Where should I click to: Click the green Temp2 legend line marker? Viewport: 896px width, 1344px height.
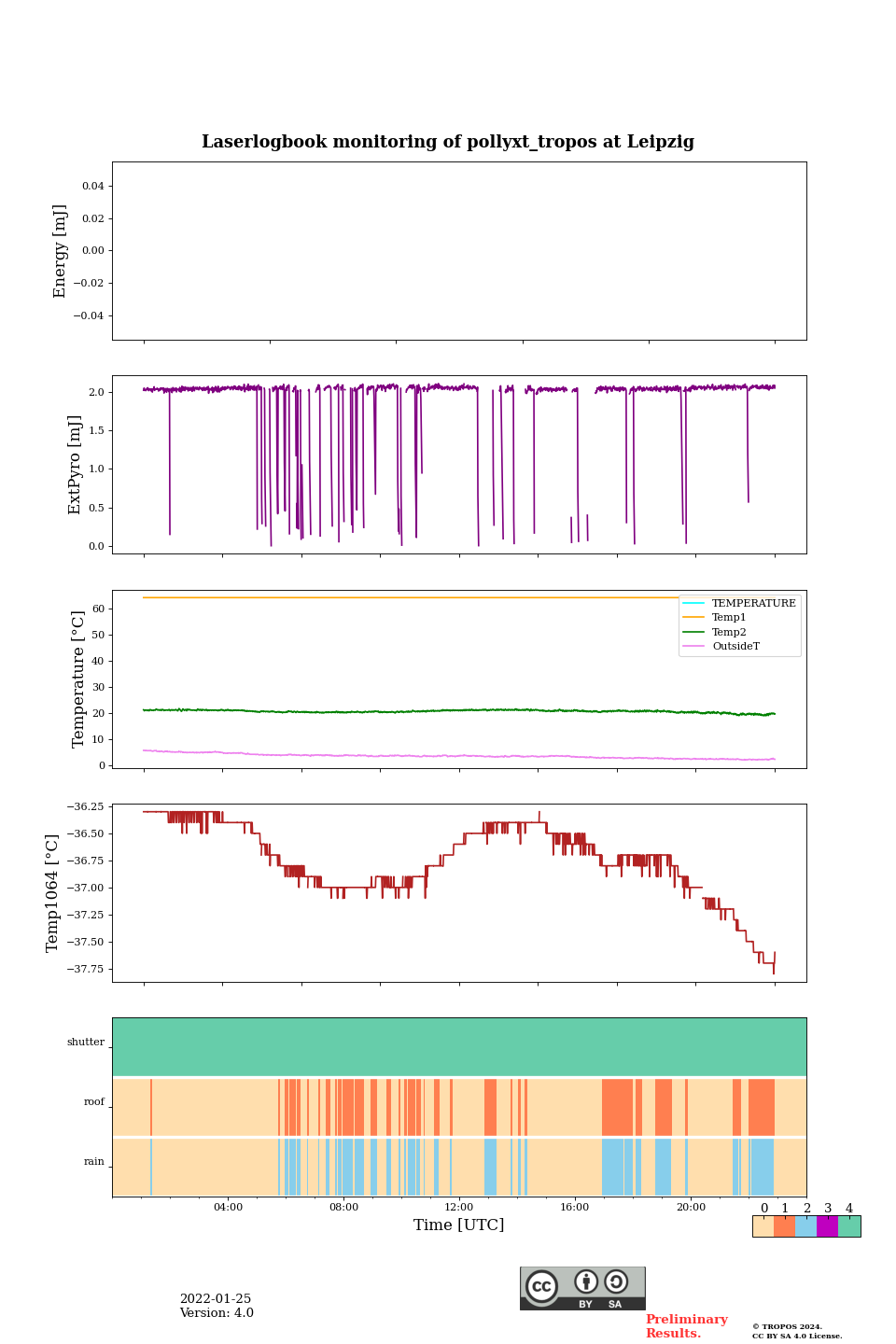[693, 632]
